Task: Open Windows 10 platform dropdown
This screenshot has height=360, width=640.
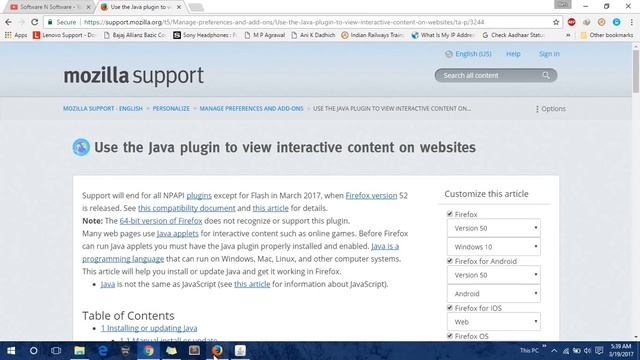Action: (493, 247)
